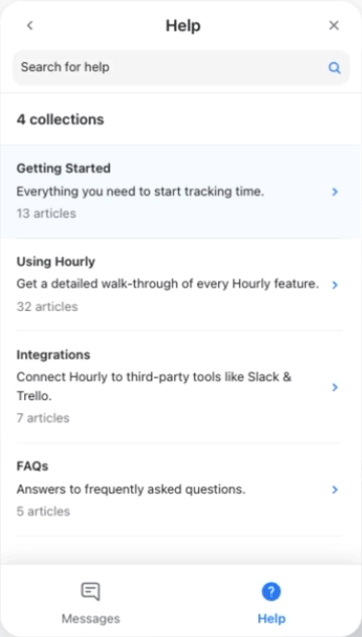Open the Messages speech bubble icon
This screenshot has height=637, width=362.
click(91, 592)
